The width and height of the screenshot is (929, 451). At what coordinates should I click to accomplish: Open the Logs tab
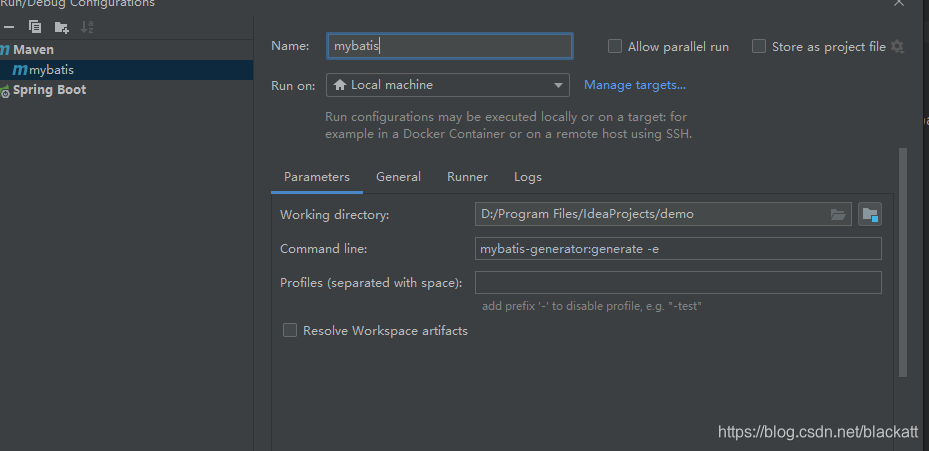click(x=528, y=177)
